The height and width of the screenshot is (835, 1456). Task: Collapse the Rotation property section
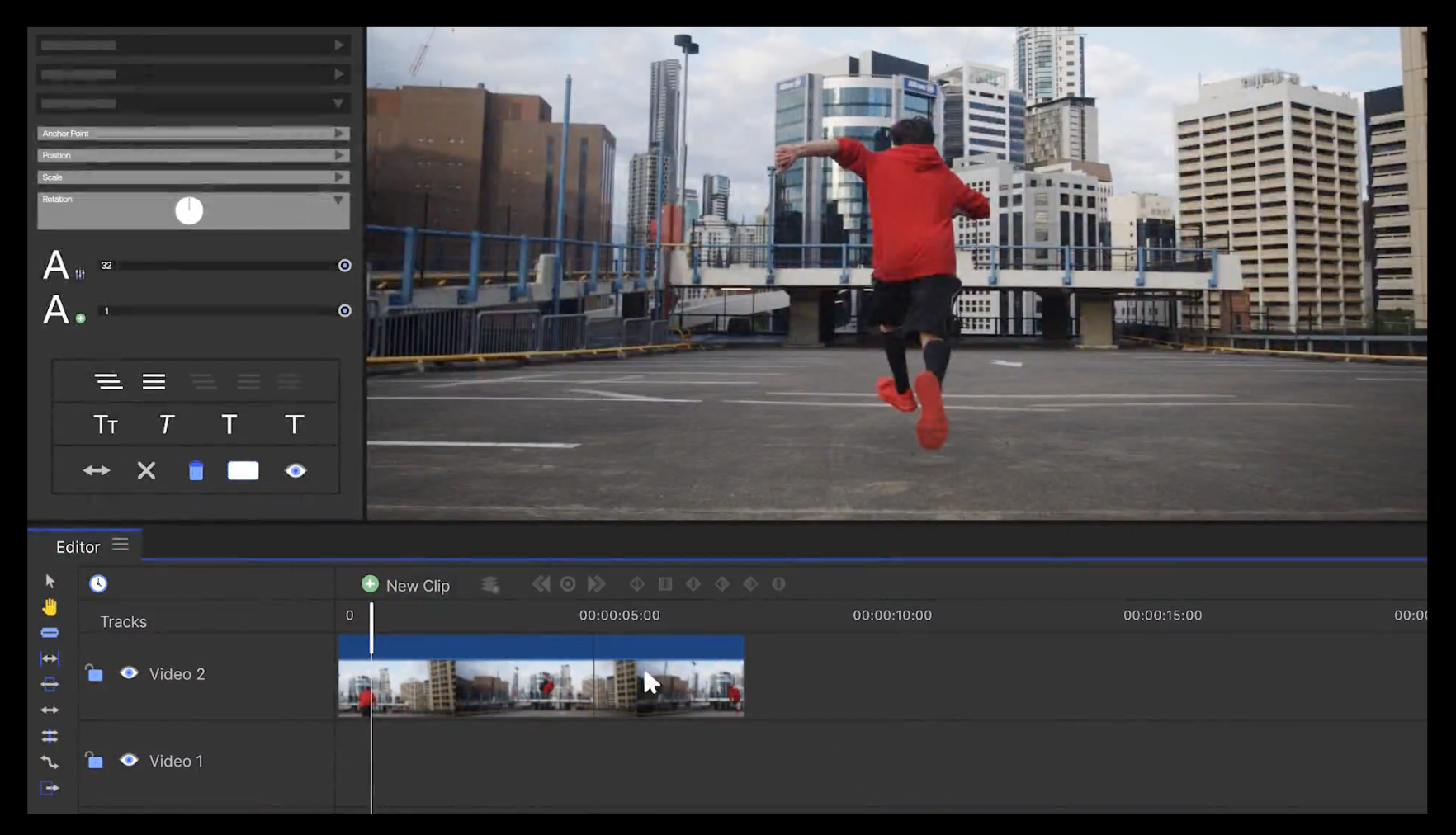pyautogui.click(x=338, y=200)
